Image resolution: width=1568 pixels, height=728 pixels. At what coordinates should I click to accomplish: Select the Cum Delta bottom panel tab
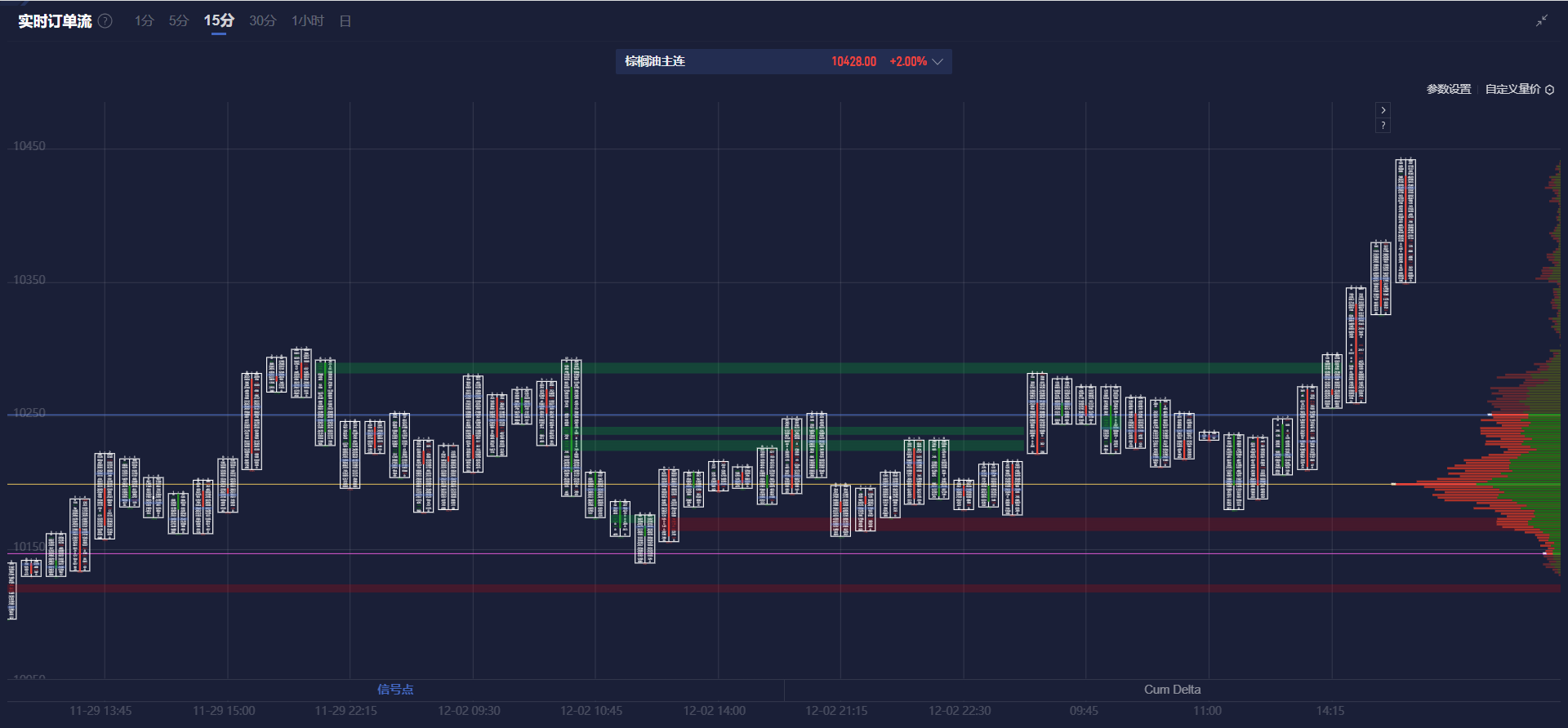pyautogui.click(x=1172, y=690)
